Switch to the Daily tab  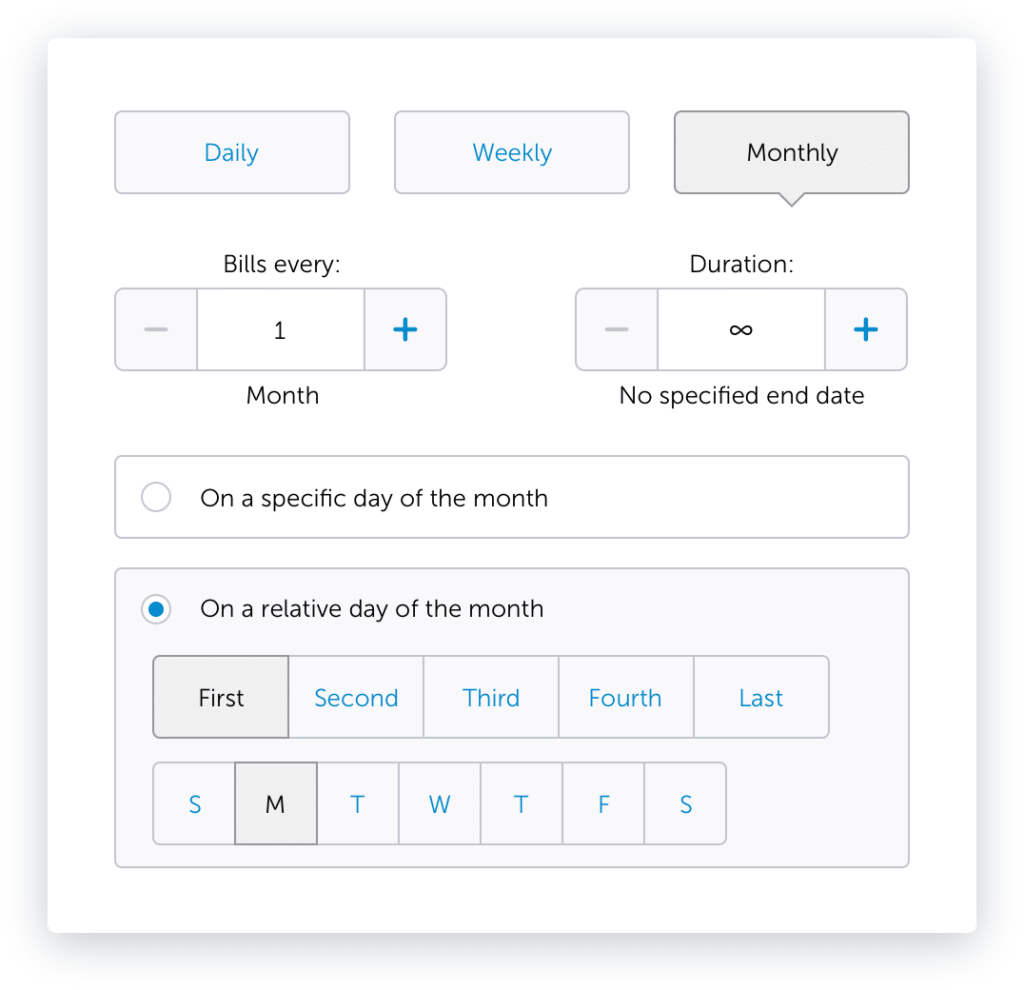pos(232,153)
